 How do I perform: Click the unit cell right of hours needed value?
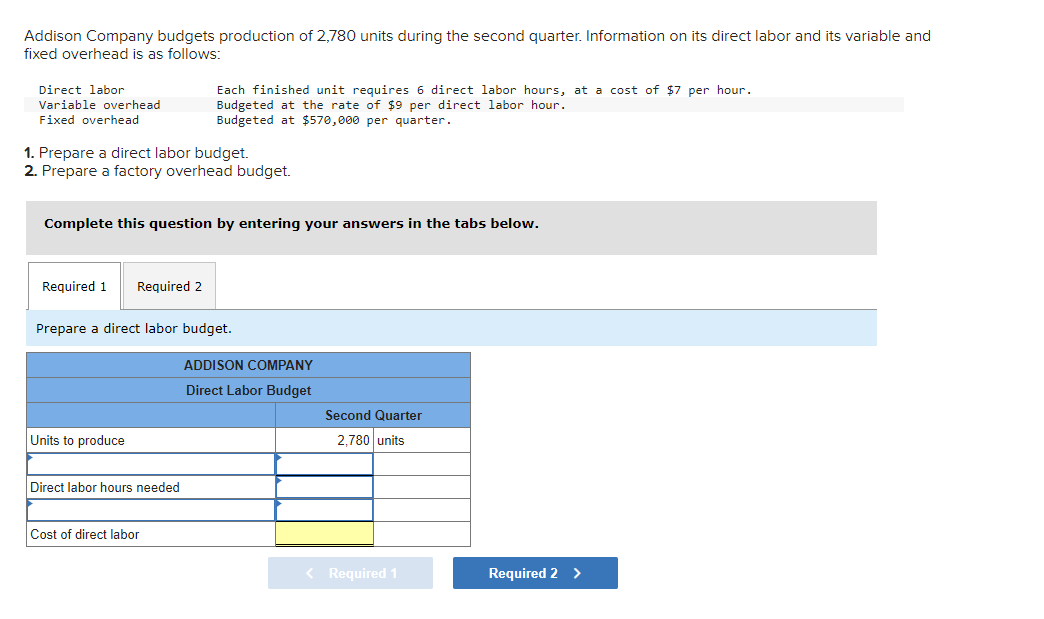click(421, 487)
